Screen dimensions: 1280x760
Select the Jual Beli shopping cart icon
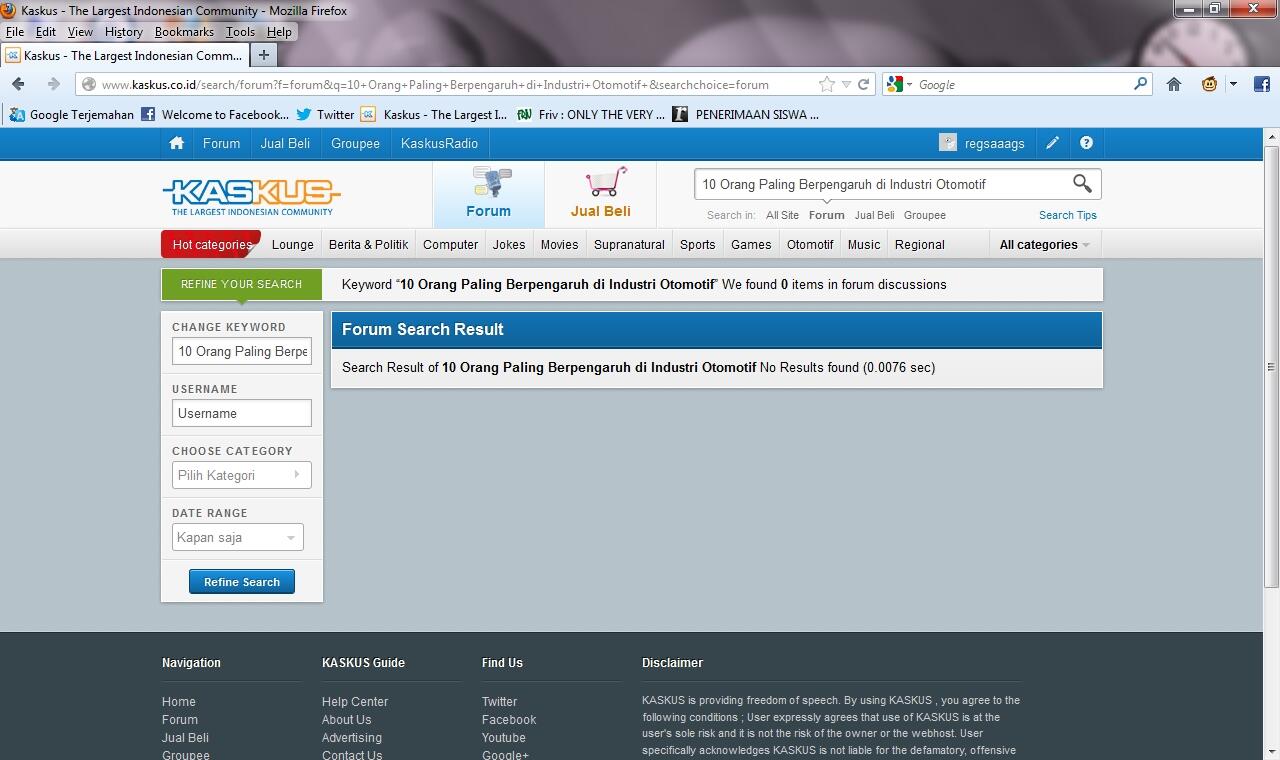point(605,181)
